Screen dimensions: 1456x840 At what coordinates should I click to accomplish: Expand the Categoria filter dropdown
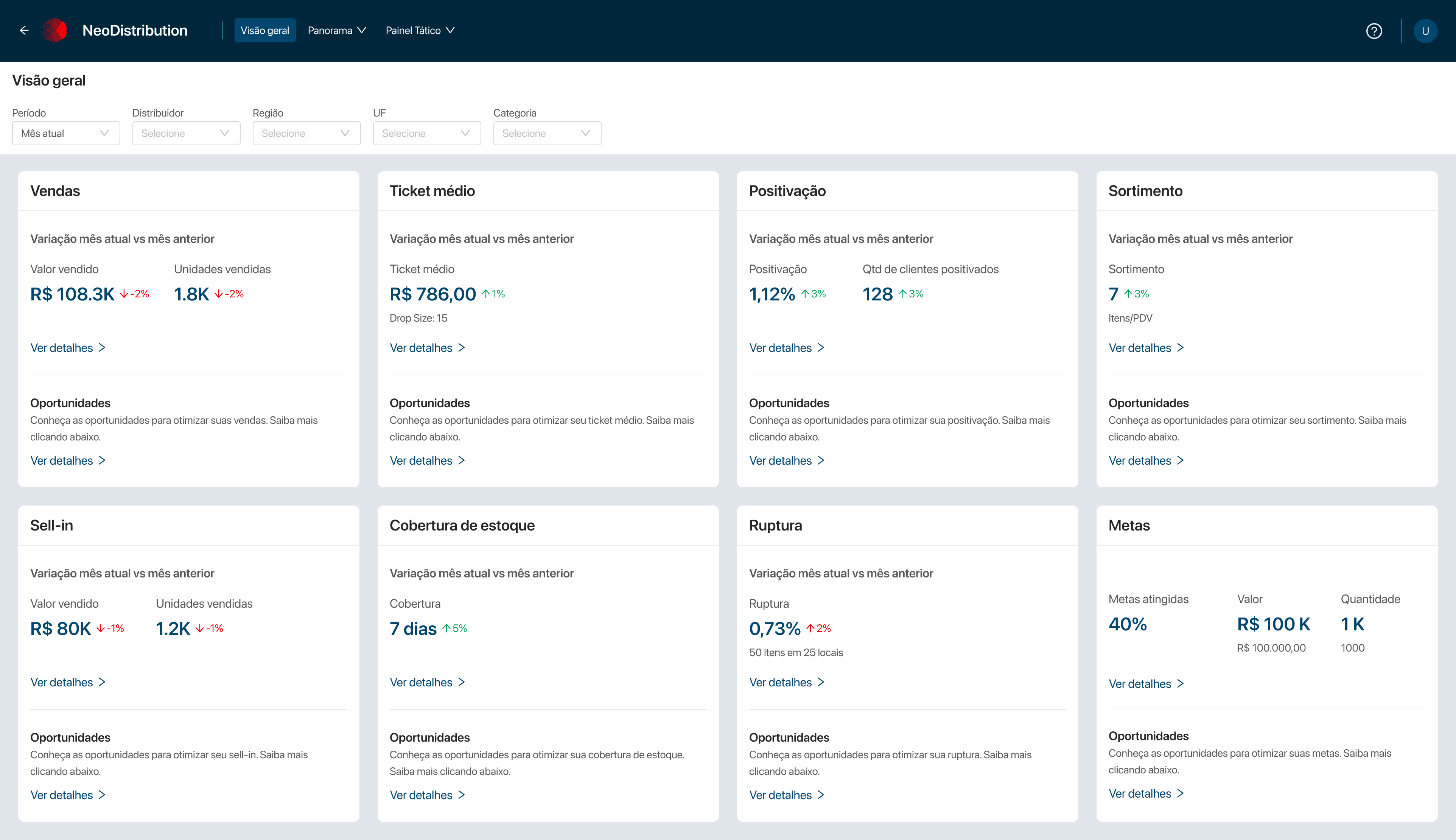(546, 133)
